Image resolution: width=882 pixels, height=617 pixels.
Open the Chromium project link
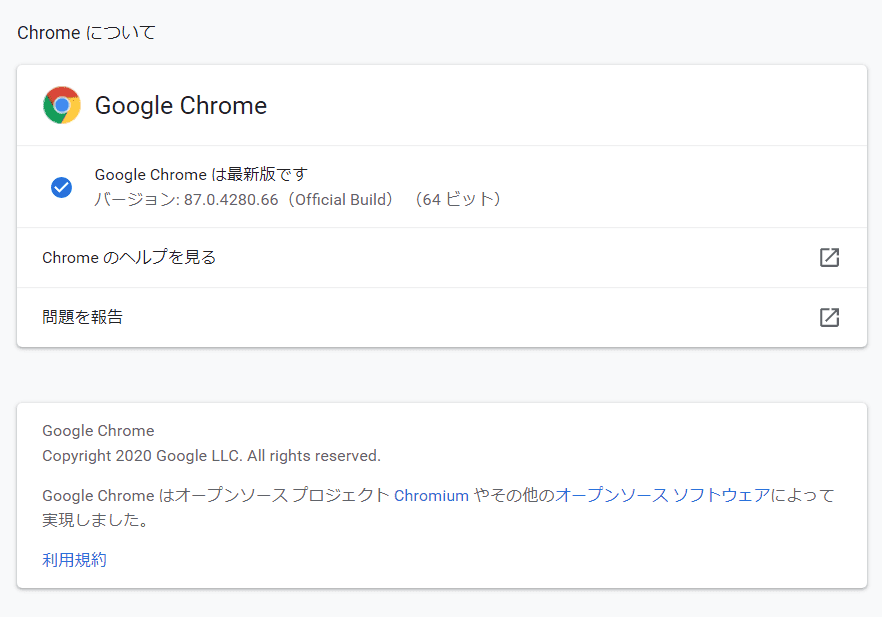point(431,496)
